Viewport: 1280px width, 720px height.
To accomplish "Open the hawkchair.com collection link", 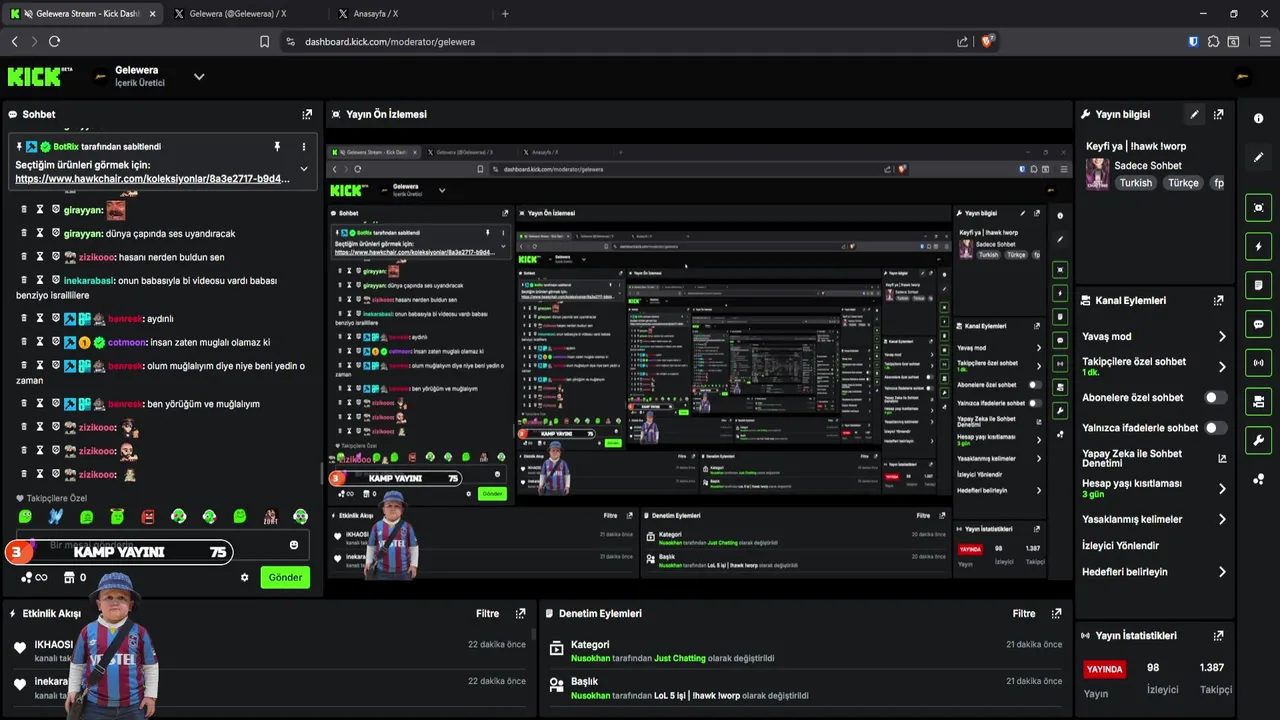I will click(x=153, y=179).
